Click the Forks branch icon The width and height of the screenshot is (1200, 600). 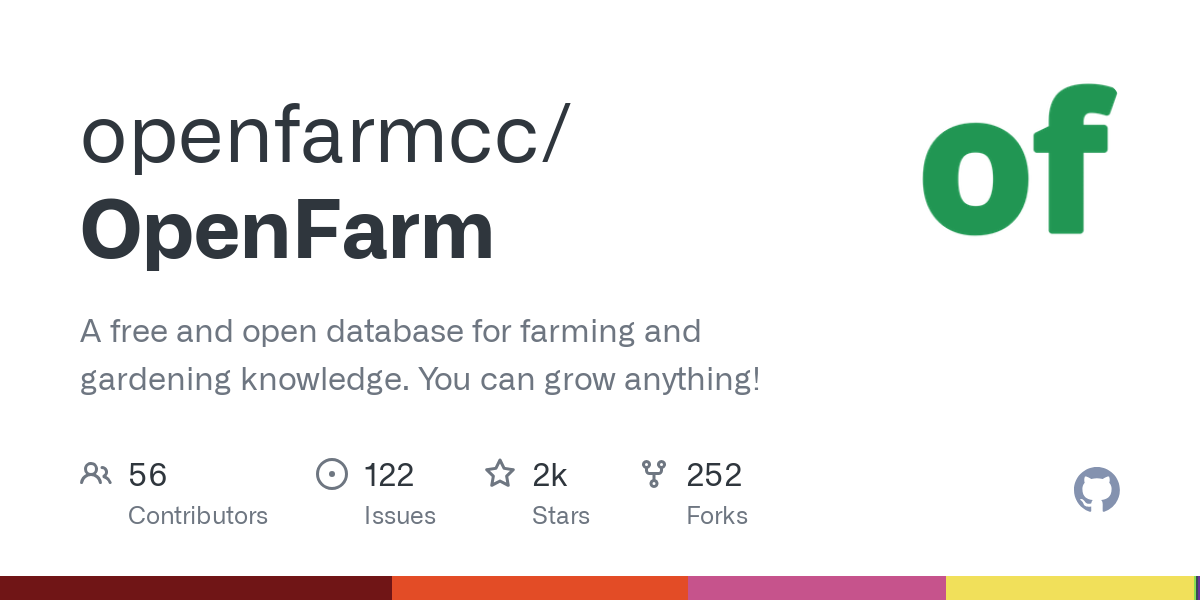click(654, 474)
